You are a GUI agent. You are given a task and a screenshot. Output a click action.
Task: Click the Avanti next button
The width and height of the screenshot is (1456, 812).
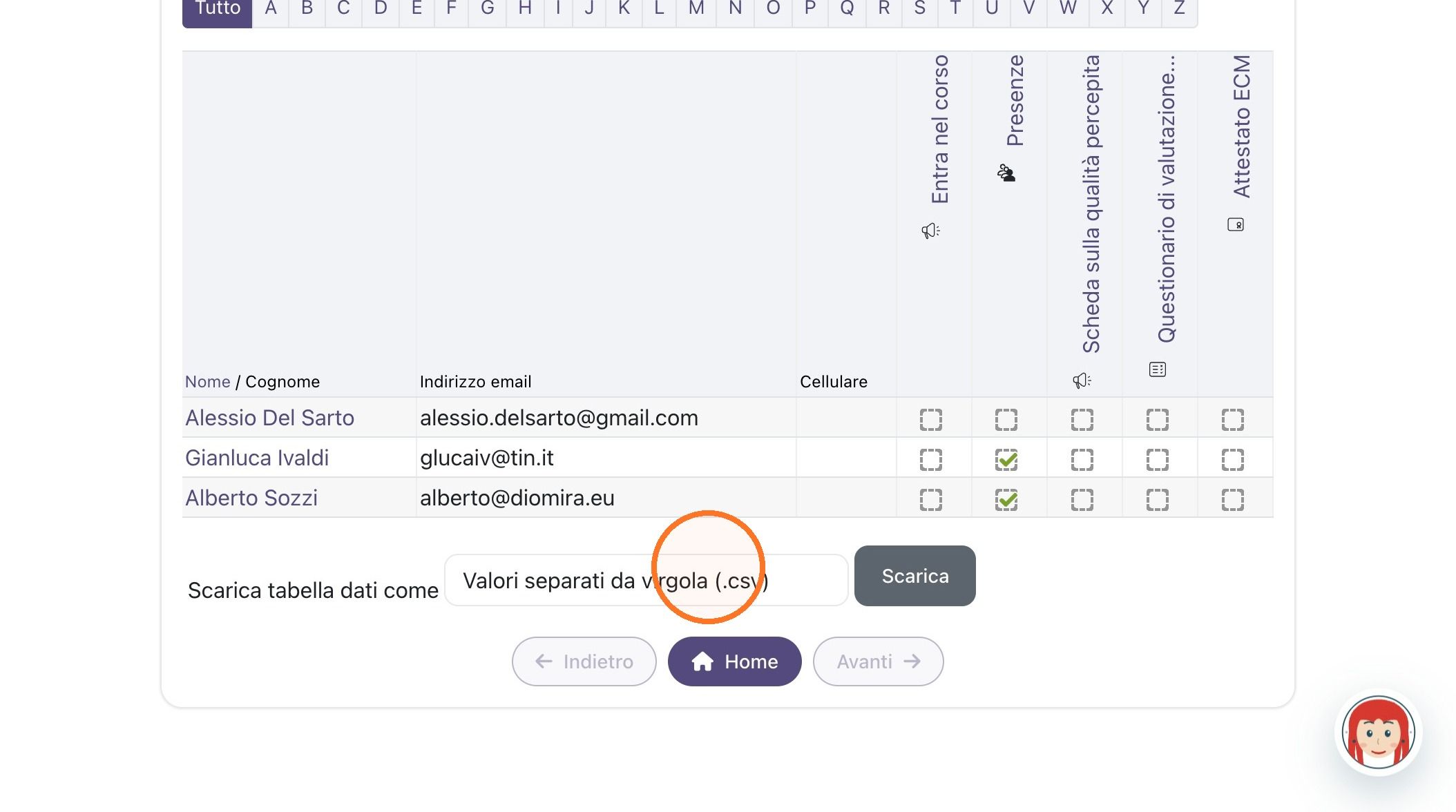[x=879, y=661]
